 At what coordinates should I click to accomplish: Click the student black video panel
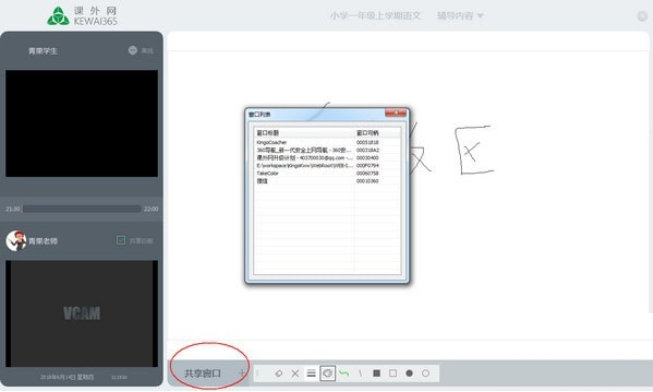click(82, 123)
